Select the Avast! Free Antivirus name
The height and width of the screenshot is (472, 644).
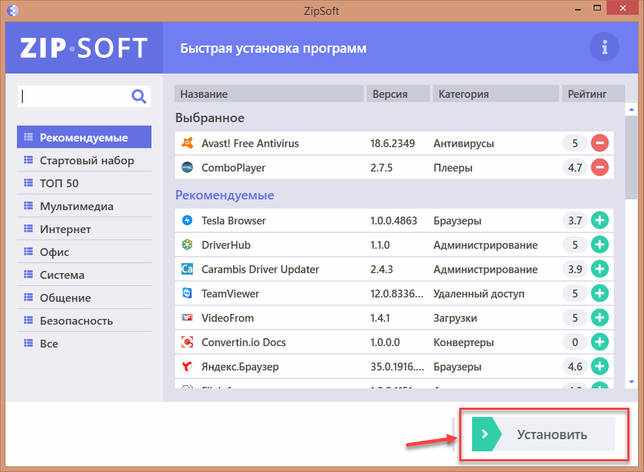point(250,143)
